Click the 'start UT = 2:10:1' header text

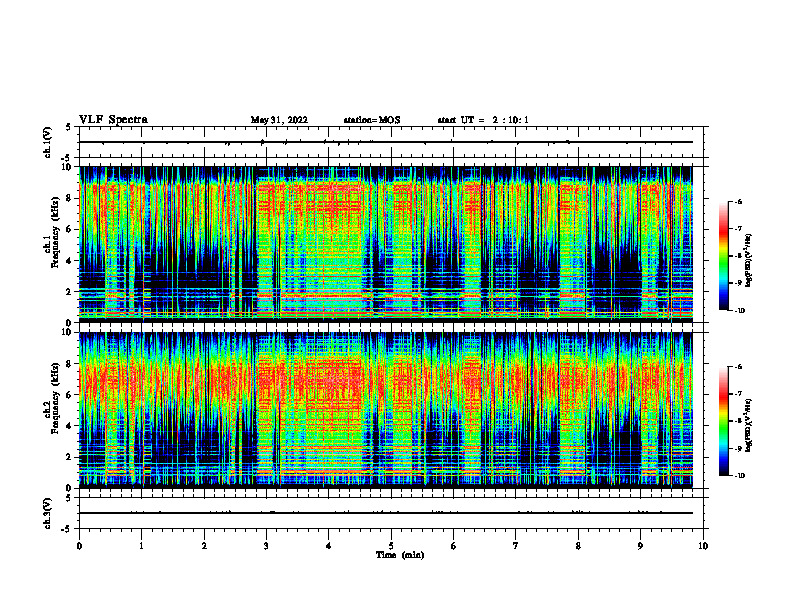tap(483, 120)
